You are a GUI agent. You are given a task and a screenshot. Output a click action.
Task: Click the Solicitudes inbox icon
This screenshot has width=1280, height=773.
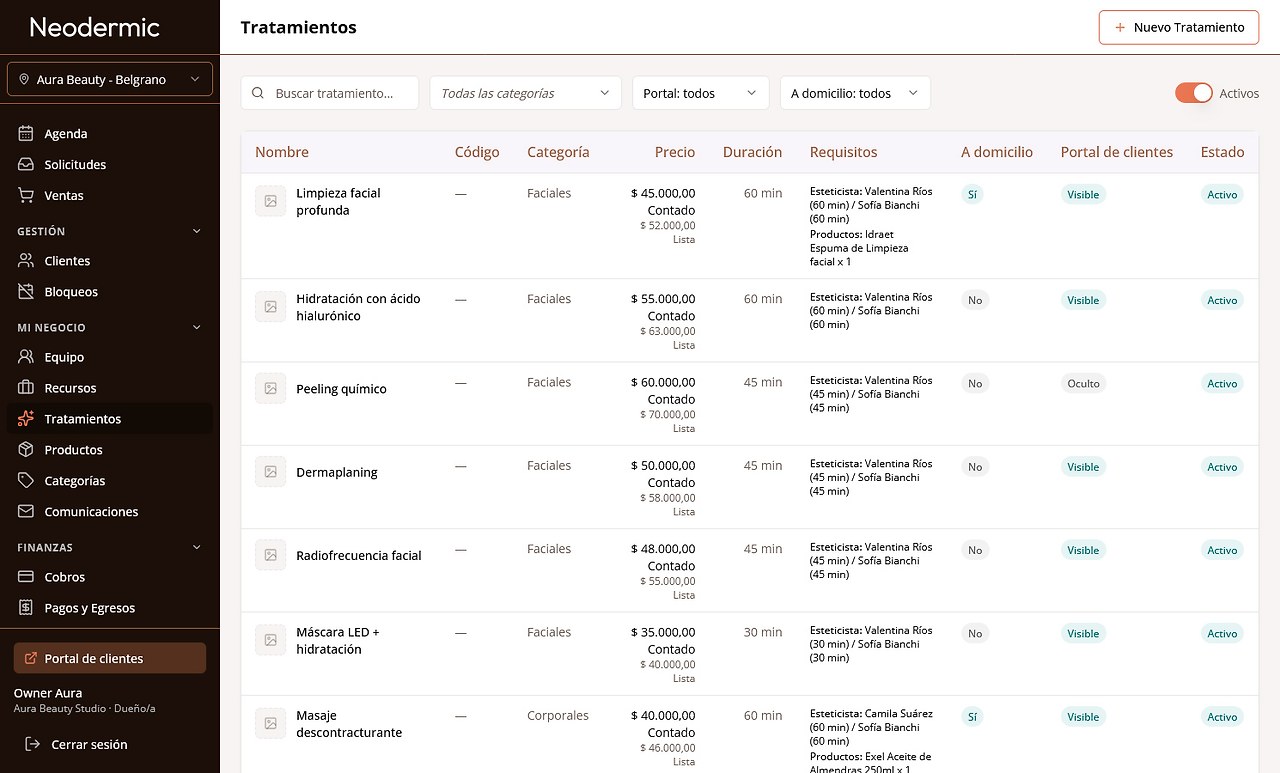[x=26, y=165]
